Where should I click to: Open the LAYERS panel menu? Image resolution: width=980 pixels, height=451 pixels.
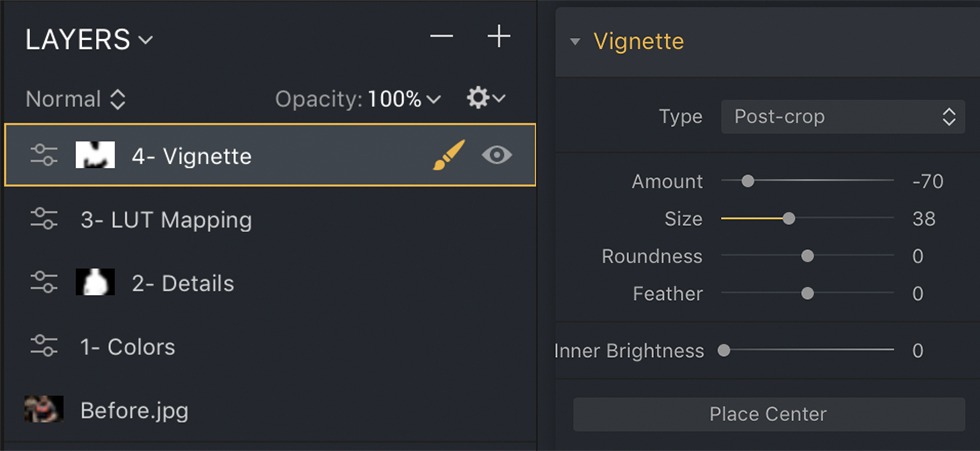pyautogui.click(x=90, y=40)
